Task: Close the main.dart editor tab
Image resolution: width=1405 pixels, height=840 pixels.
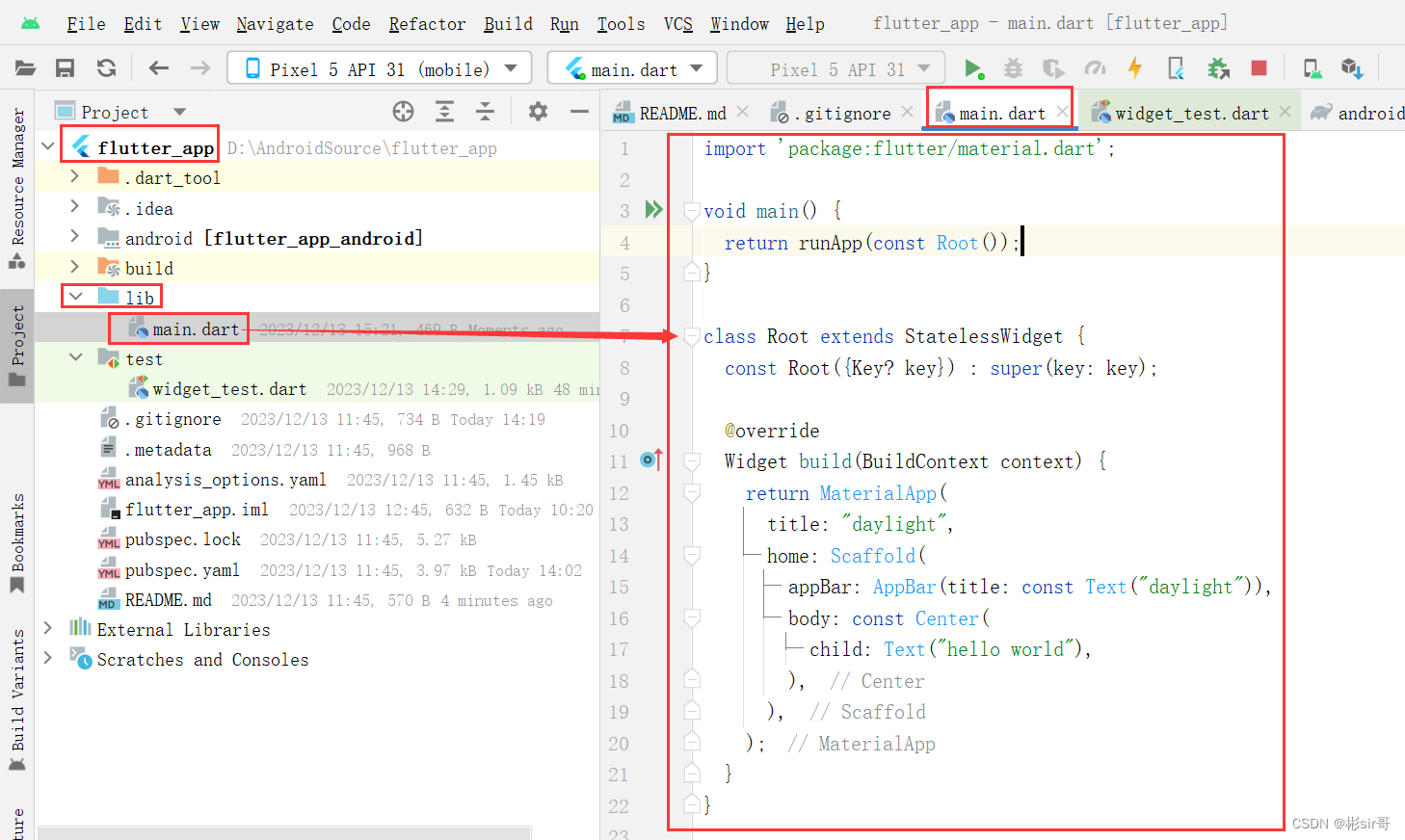Action: click(x=1061, y=112)
